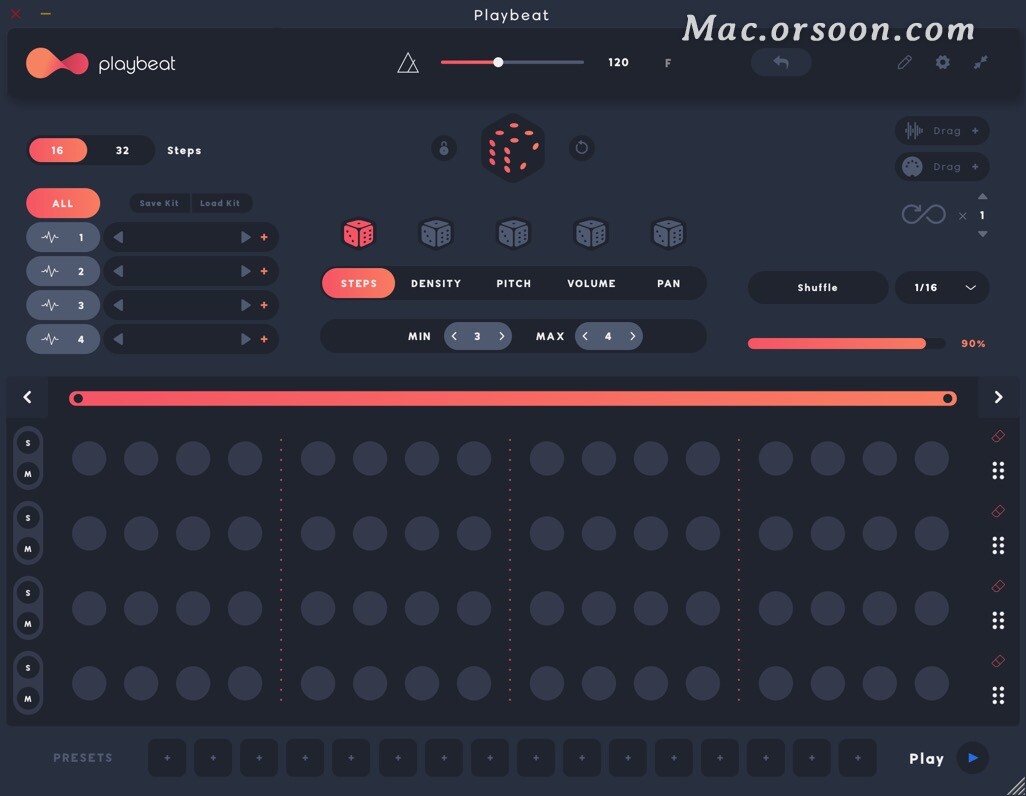The image size is (1026, 796).
Task: Solo the second sequencer row
Action: (x=28, y=518)
